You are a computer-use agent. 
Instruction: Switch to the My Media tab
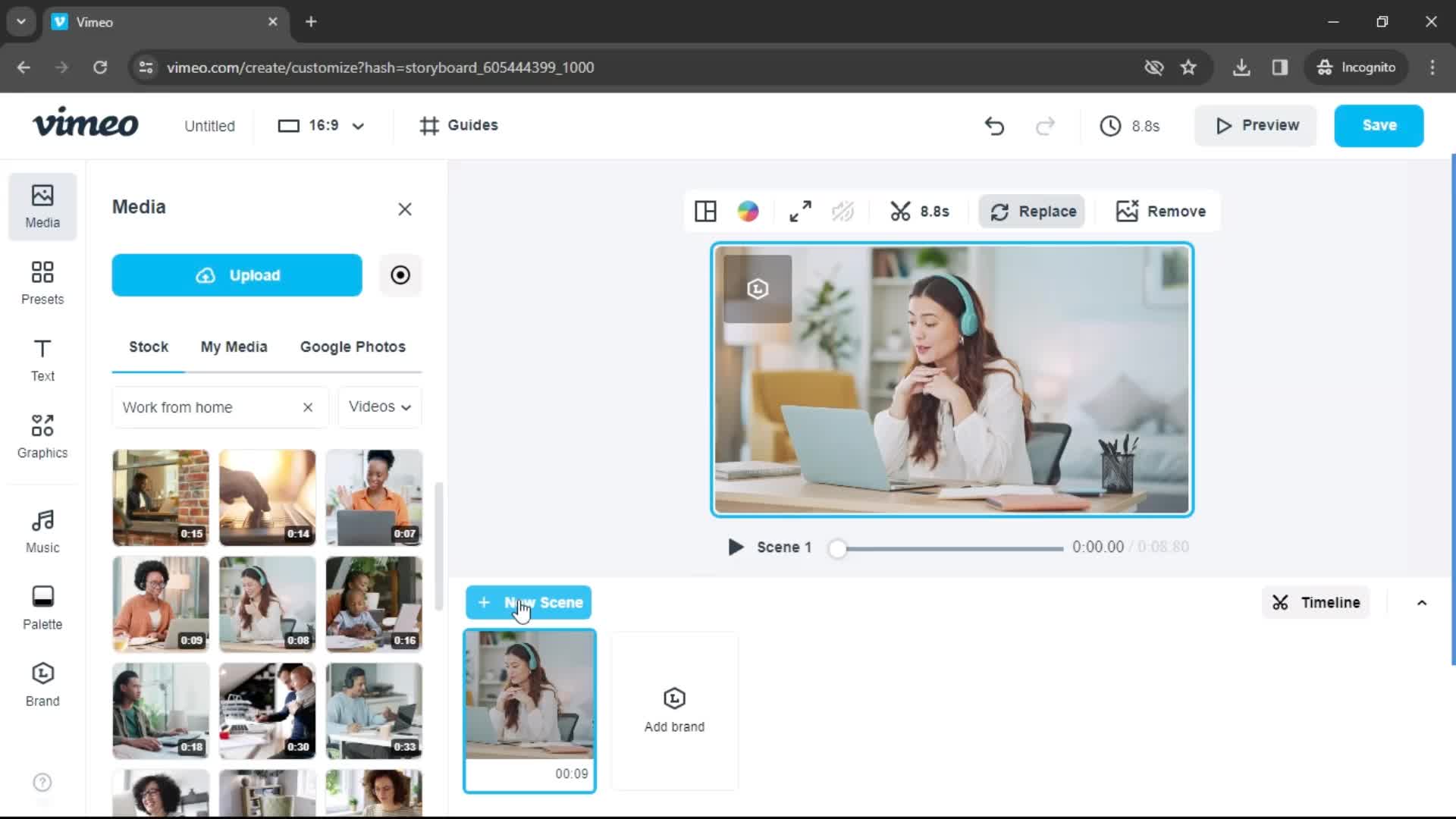pyautogui.click(x=234, y=347)
